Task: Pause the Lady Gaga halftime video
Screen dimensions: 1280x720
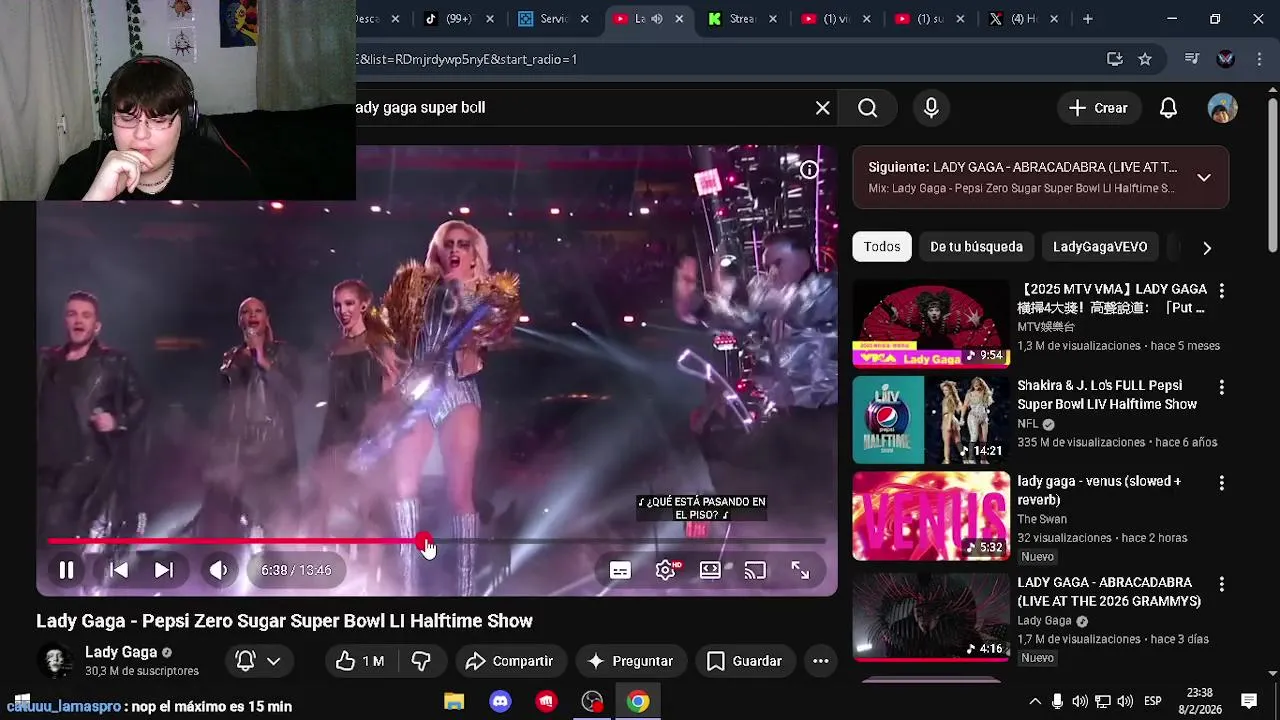Action: point(66,570)
